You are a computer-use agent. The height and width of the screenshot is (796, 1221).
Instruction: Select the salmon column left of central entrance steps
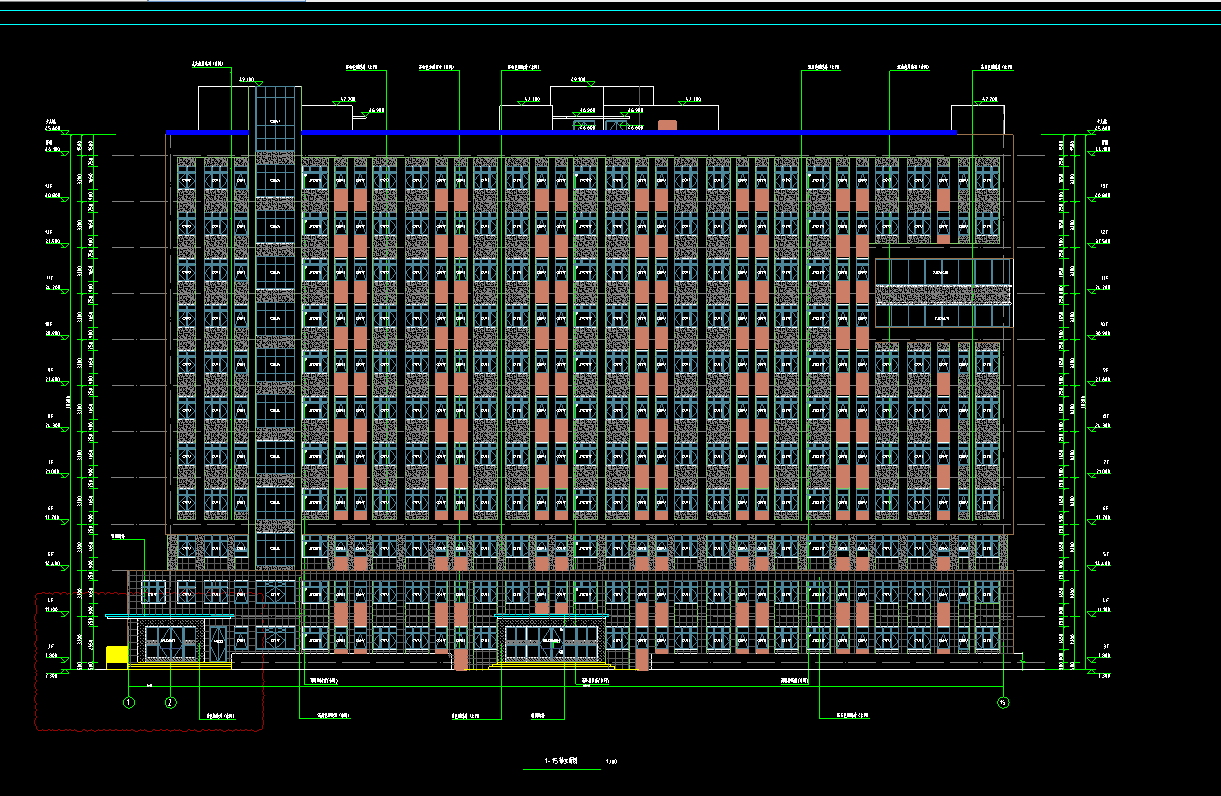(460, 660)
